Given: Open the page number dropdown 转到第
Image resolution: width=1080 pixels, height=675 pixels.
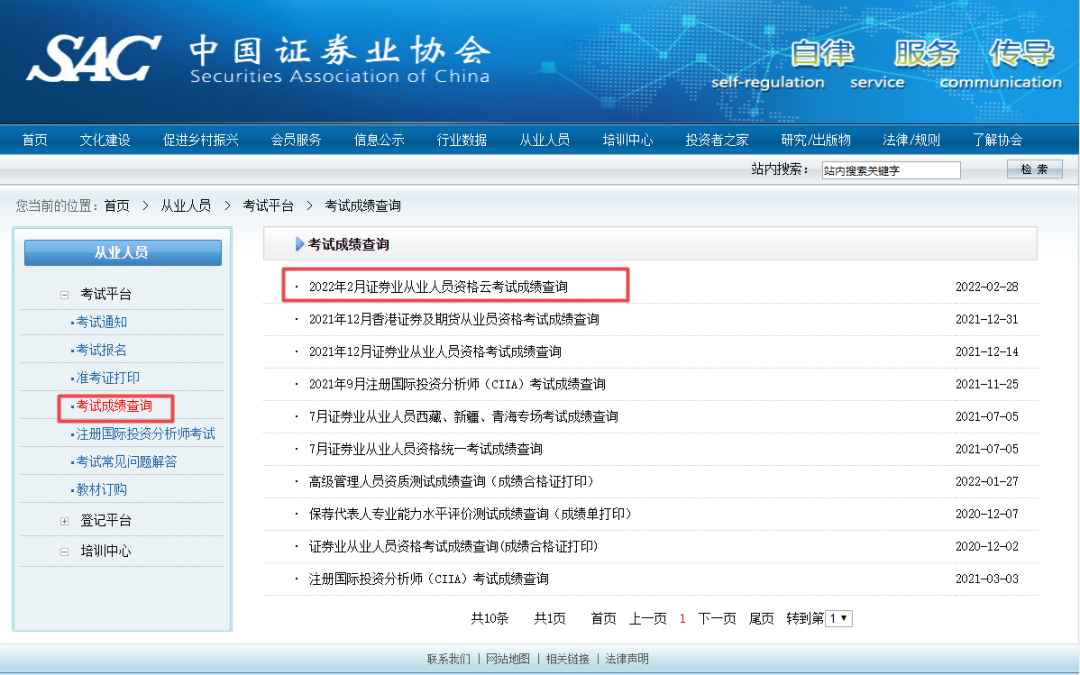Looking at the screenshot, I should click(840, 619).
